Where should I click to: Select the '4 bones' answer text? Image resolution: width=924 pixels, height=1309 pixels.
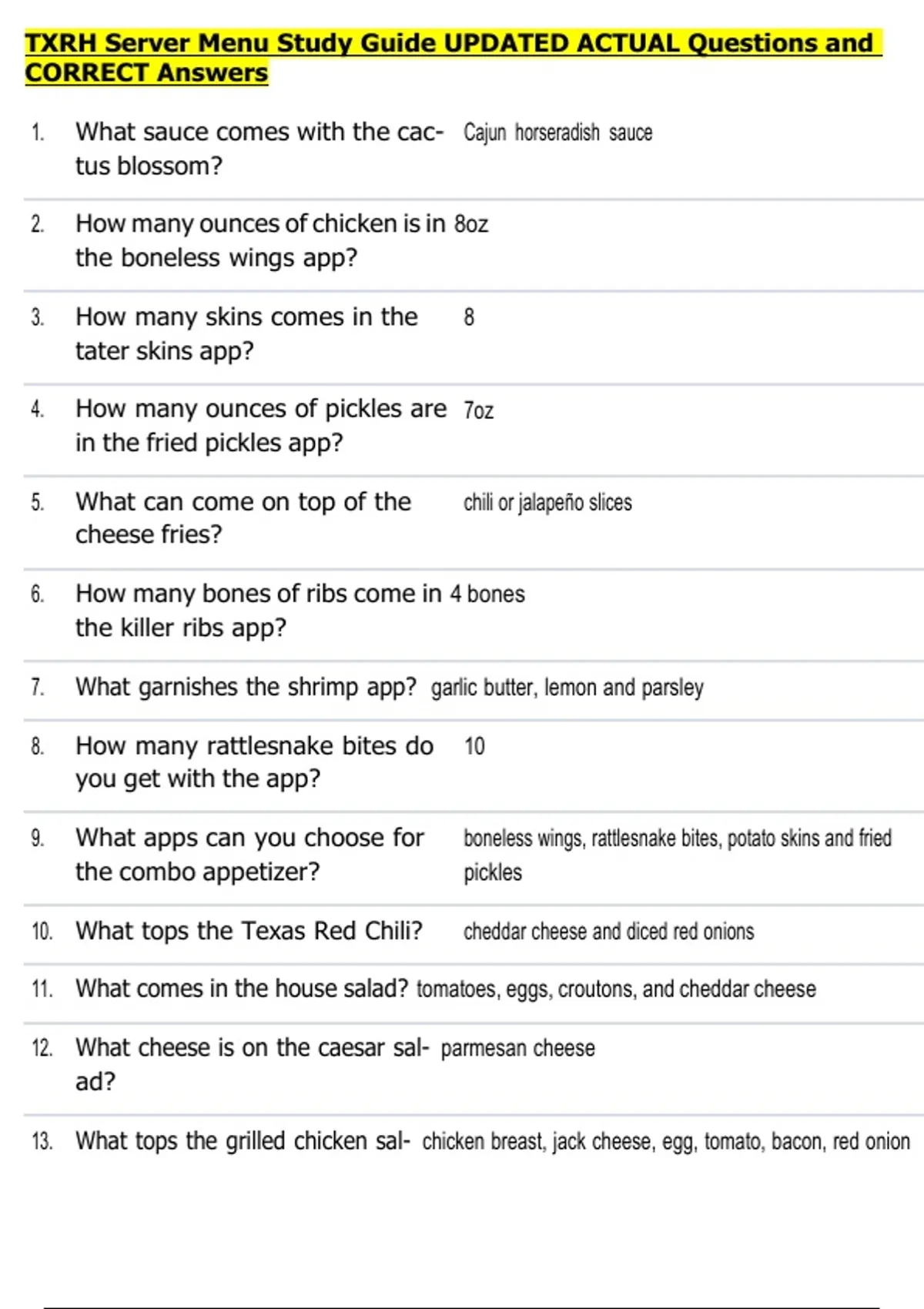[x=487, y=594]
